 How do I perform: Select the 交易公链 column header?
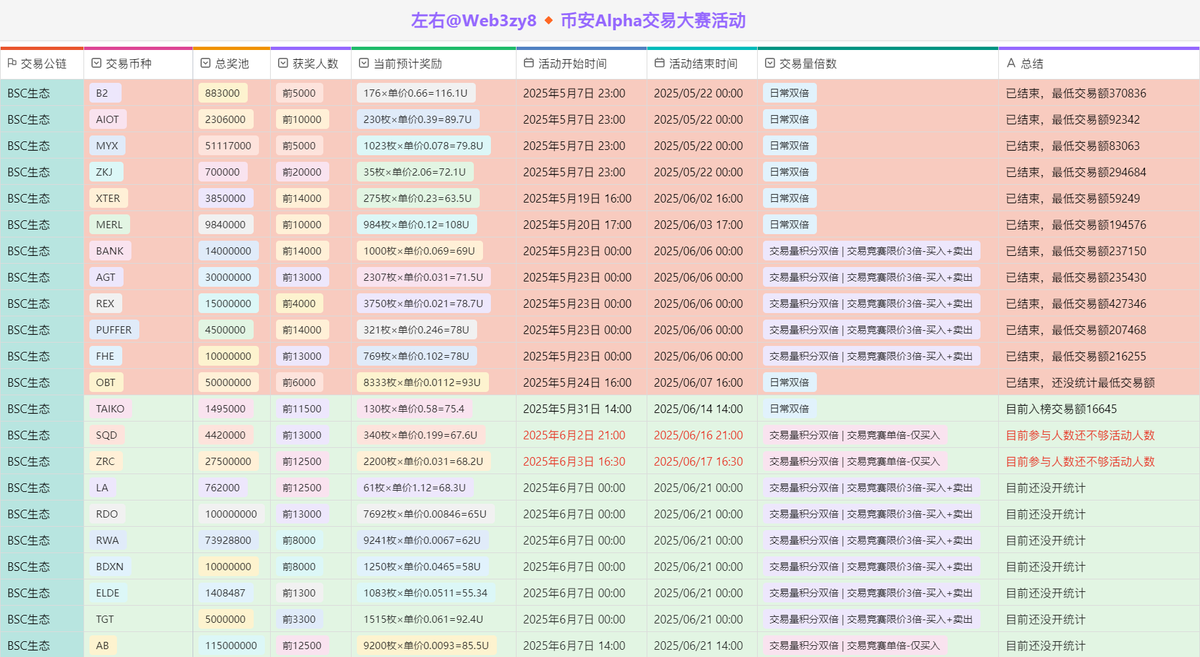(42, 63)
